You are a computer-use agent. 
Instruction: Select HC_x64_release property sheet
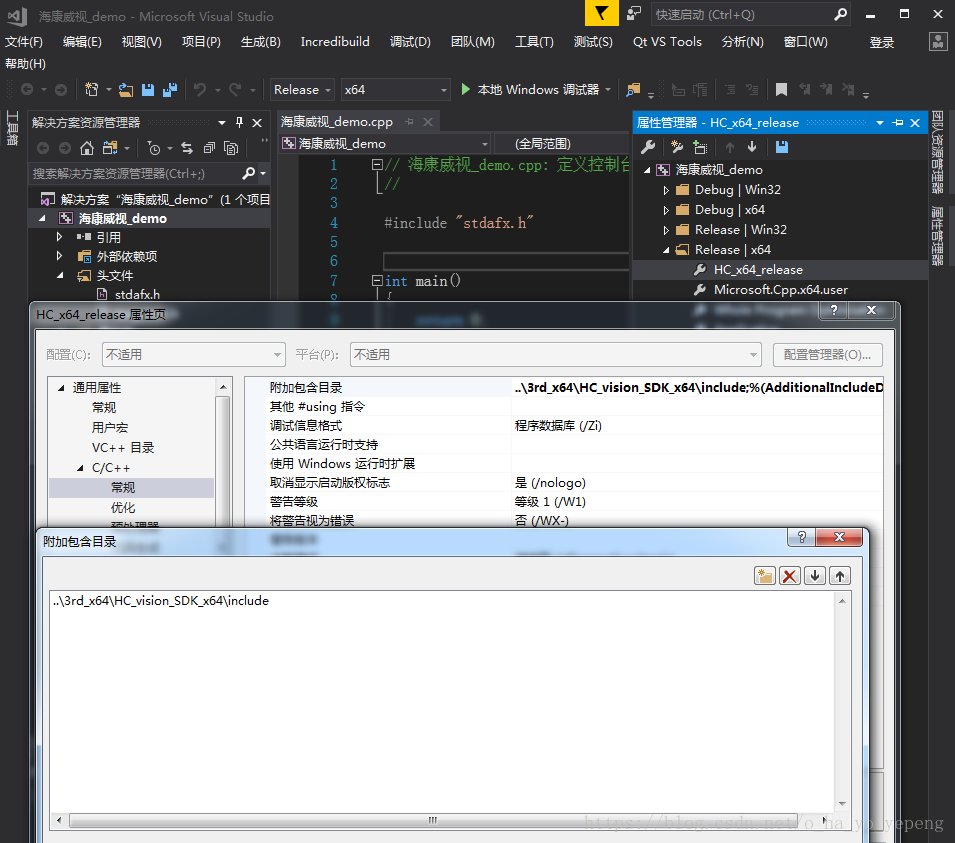tap(758, 270)
